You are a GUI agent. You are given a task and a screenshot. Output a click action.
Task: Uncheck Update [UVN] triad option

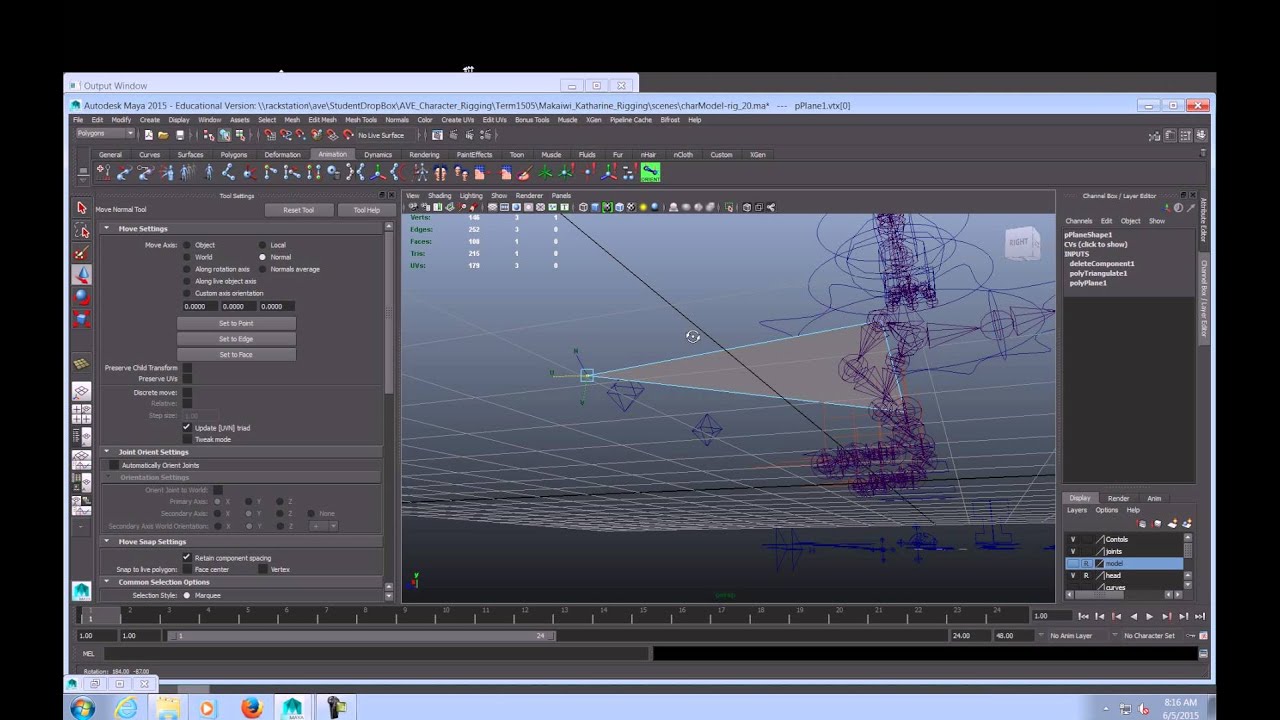click(x=187, y=428)
